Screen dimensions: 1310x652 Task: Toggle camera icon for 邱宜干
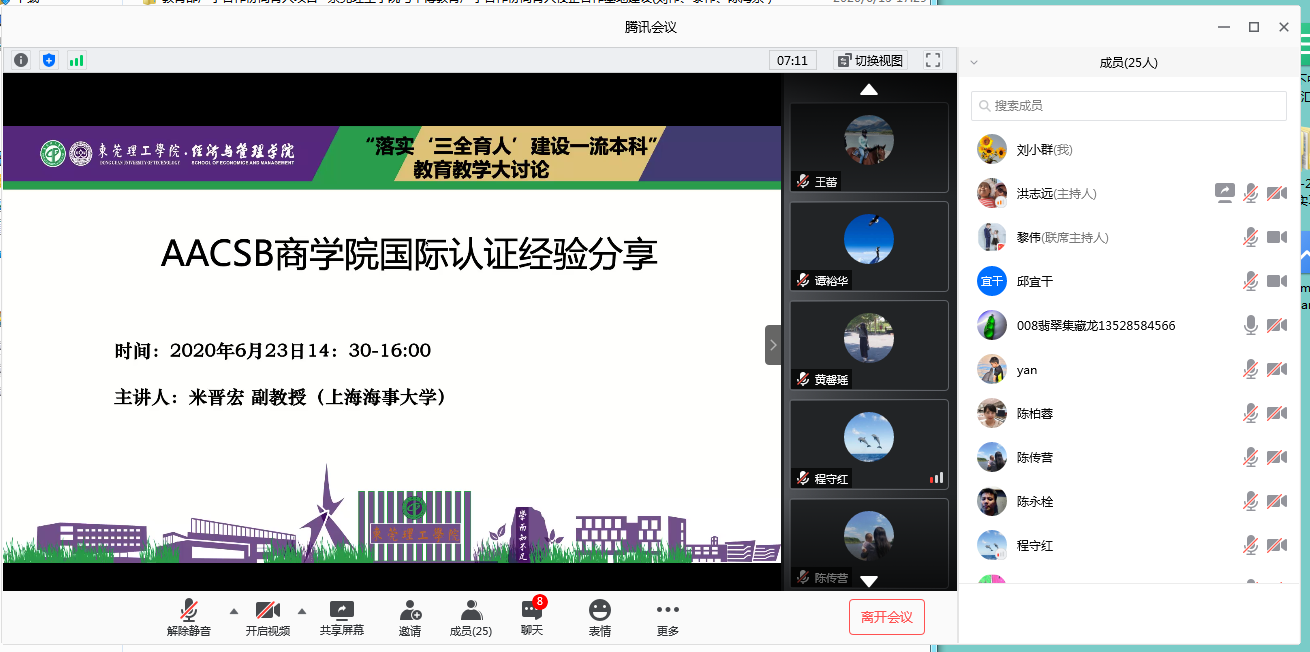coord(1277,281)
